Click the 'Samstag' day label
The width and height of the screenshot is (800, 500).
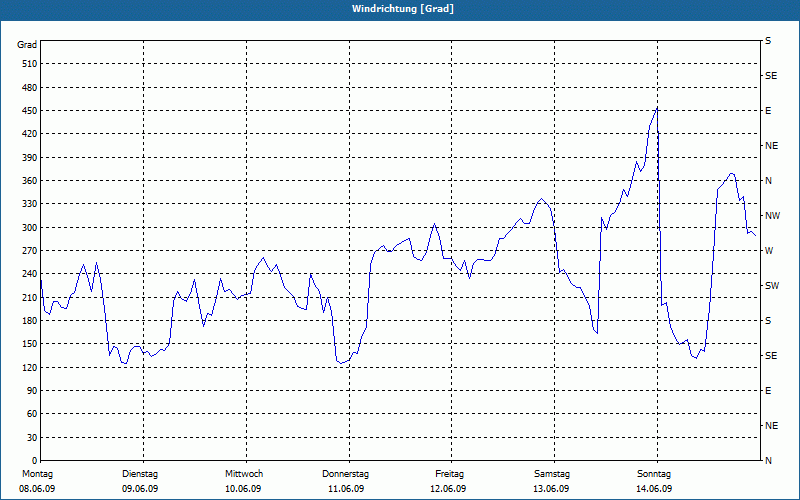point(552,474)
